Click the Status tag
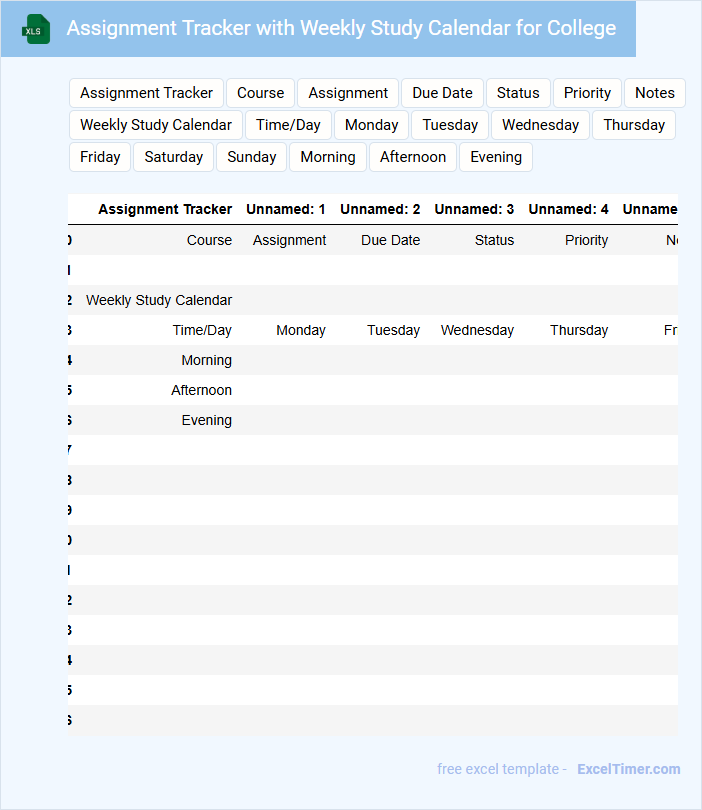Viewport: 702px width, 810px height. 518,93
